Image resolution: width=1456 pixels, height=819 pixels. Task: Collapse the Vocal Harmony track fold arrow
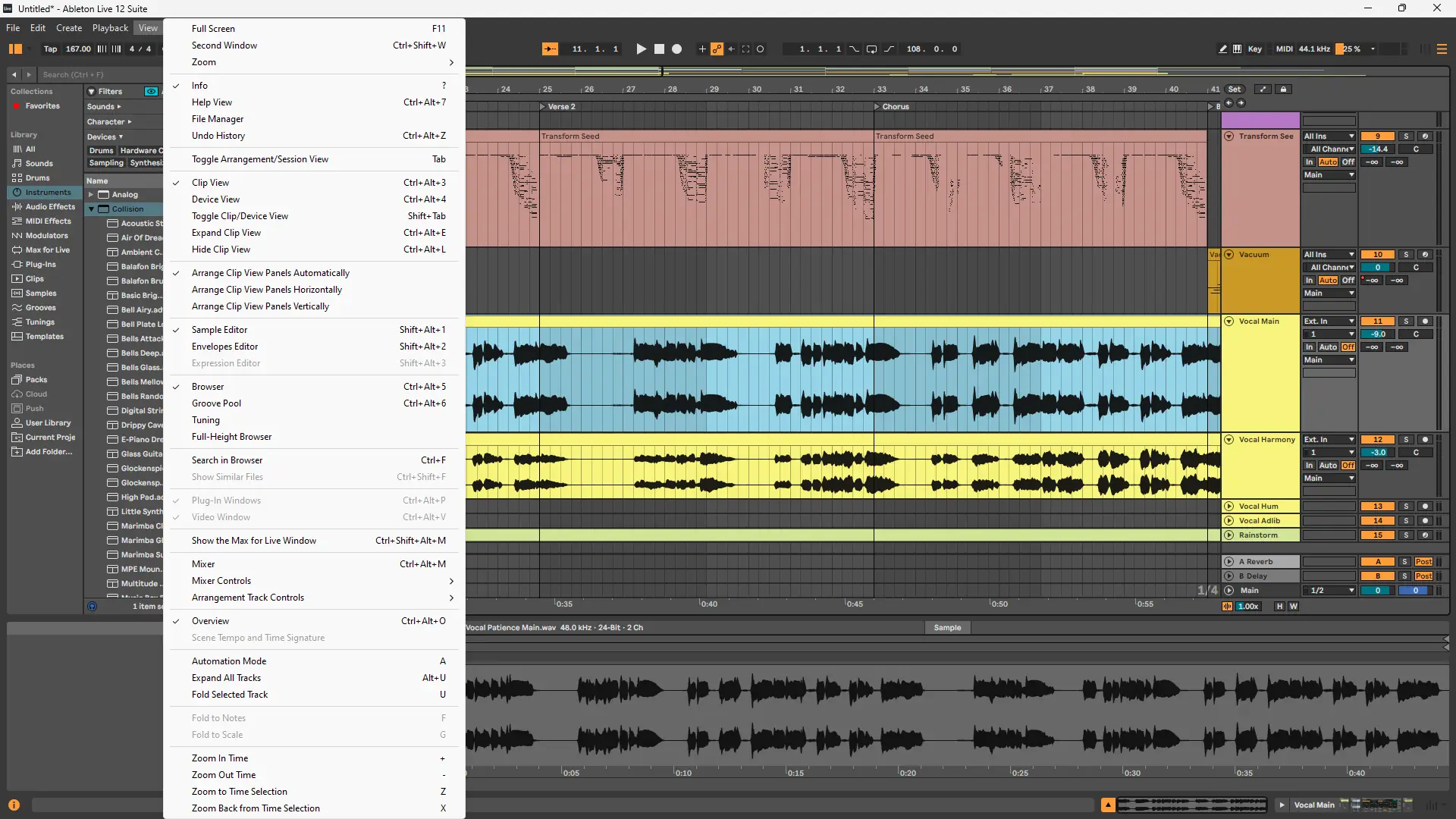(1229, 440)
